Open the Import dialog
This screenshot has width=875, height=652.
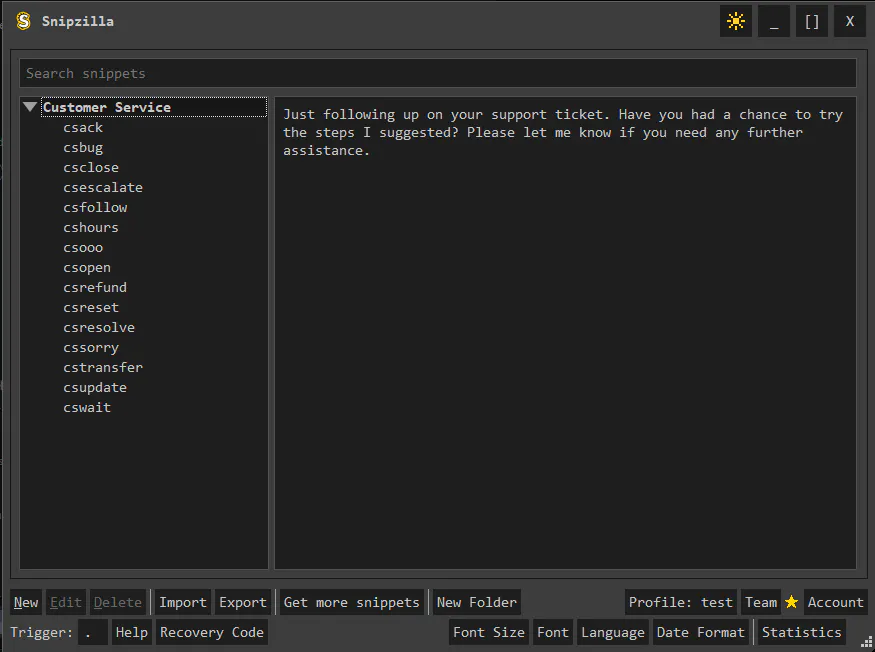[183, 602]
